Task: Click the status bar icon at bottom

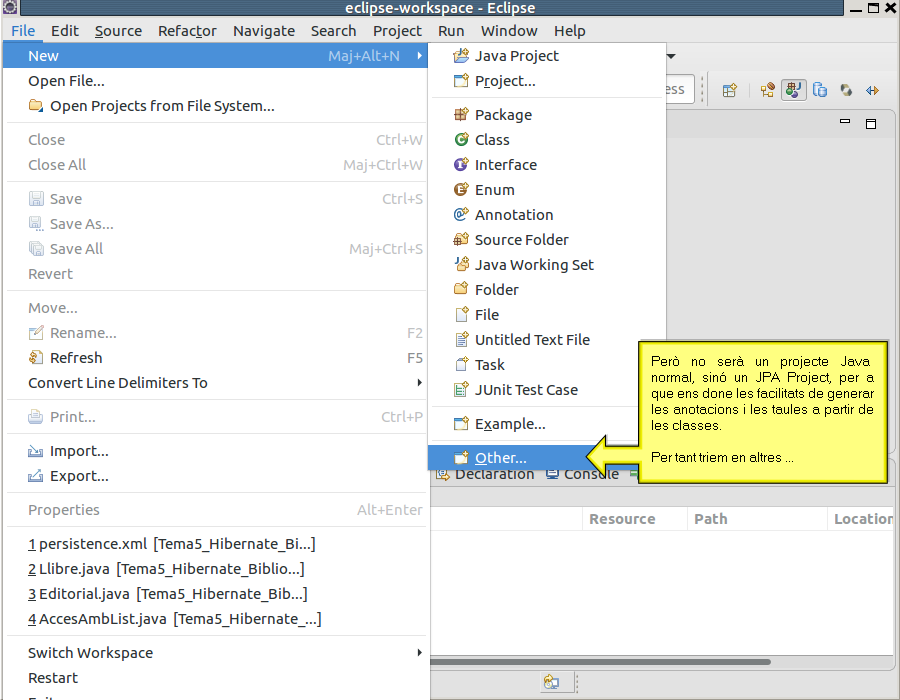Action: tap(551, 682)
